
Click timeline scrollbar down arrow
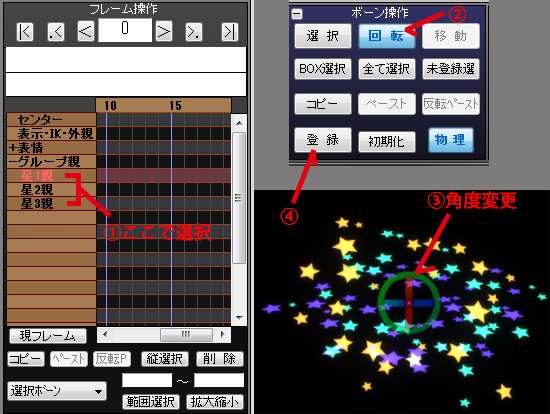(239, 318)
